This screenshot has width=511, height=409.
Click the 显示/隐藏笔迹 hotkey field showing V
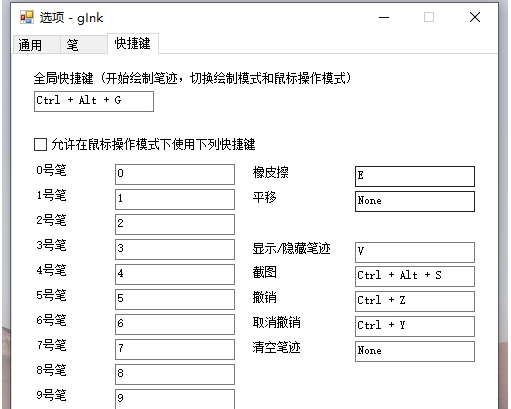(x=415, y=252)
